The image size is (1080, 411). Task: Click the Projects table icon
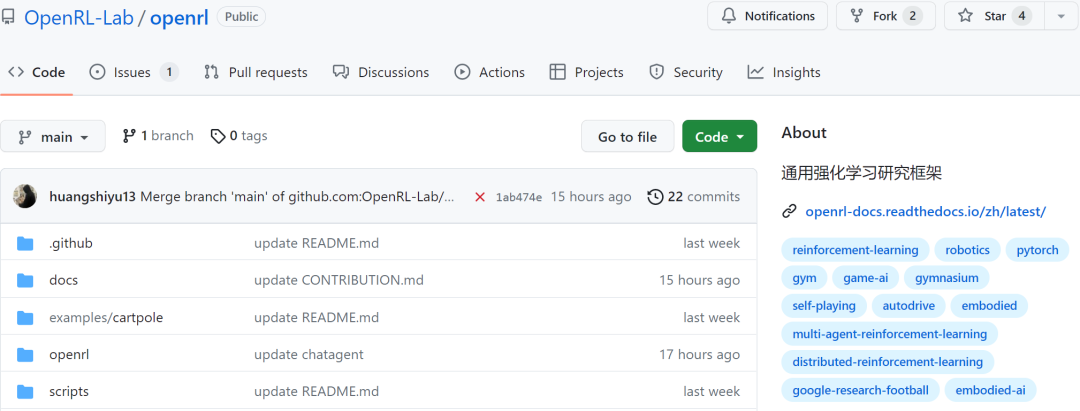click(558, 72)
